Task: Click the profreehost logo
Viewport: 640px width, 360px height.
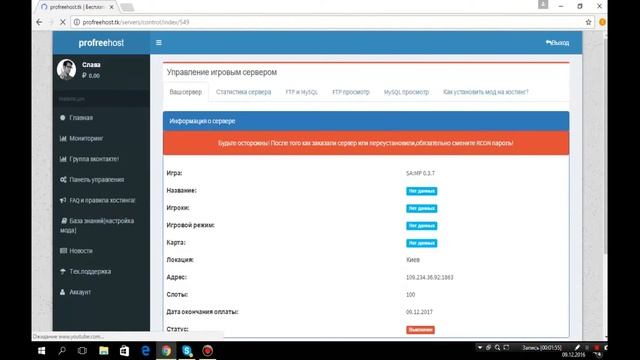Action: coord(101,43)
